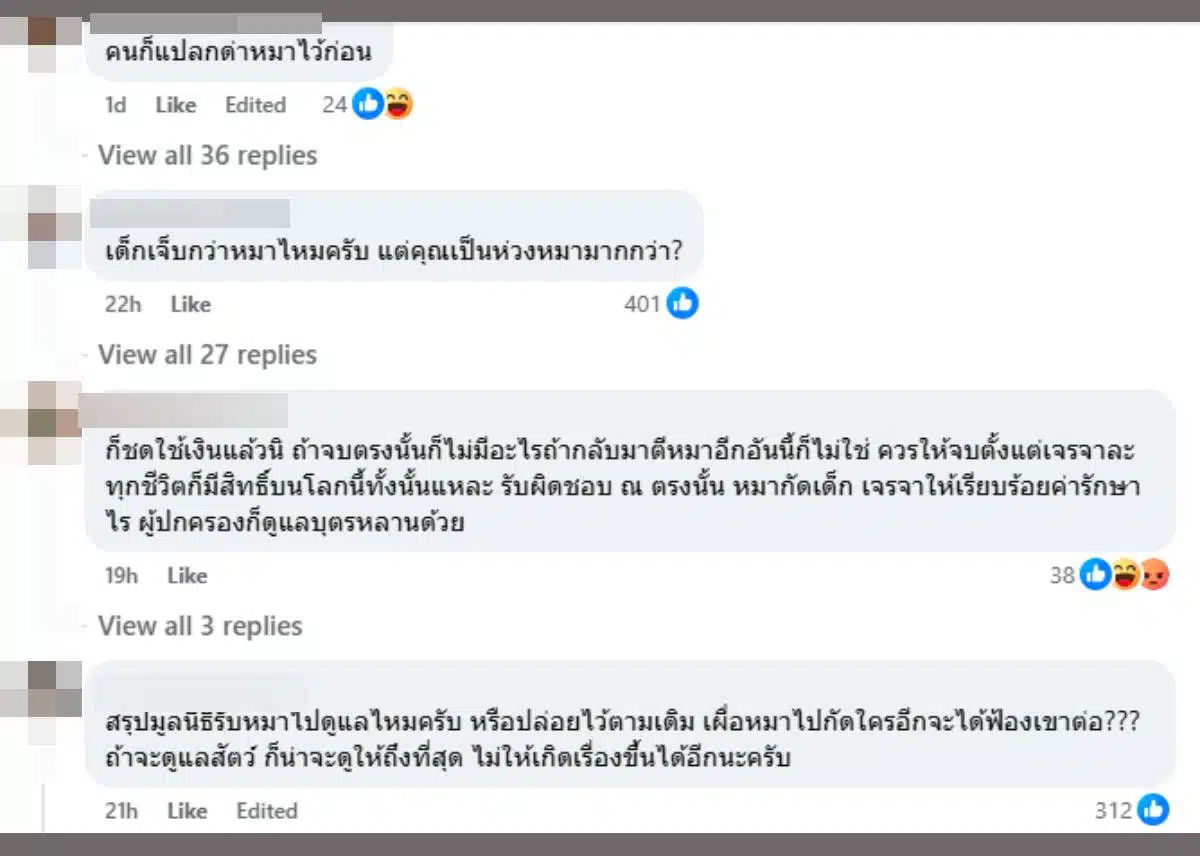Click the laughing emoji reaction on the first comment
This screenshot has height=856, width=1200.
398,104
